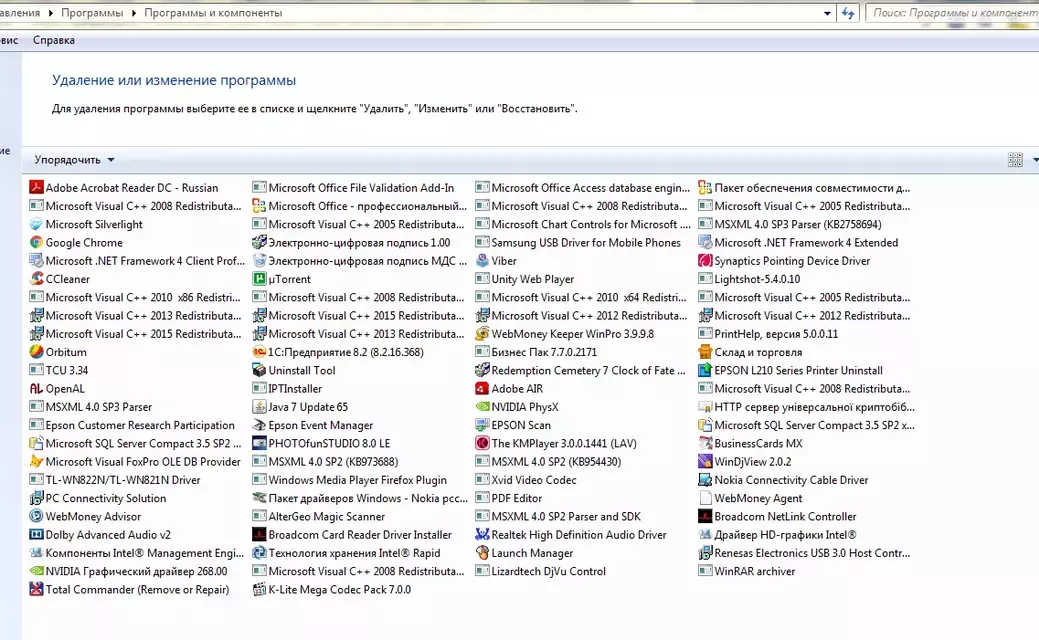Click the Adobe AIR icon
Screen dimensions: 1039x640
tap(482, 388)
